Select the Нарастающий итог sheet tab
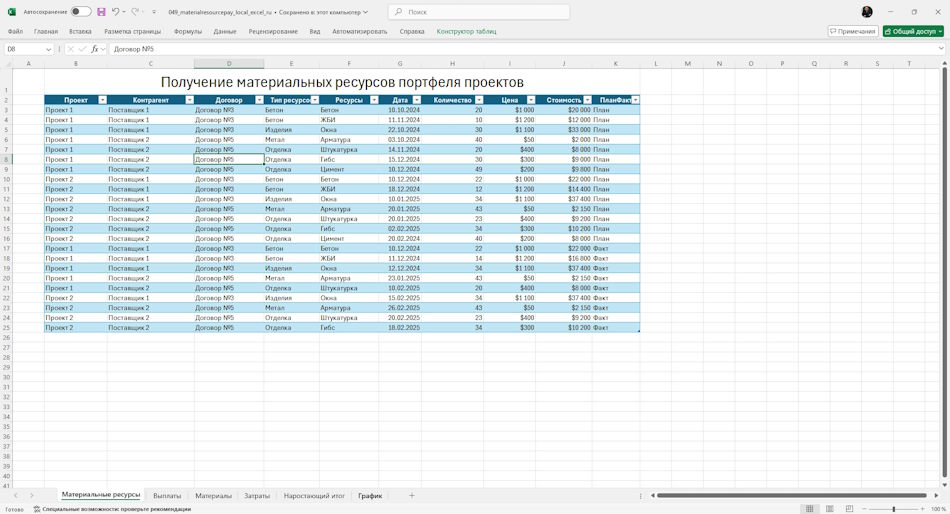 point(314,496)
